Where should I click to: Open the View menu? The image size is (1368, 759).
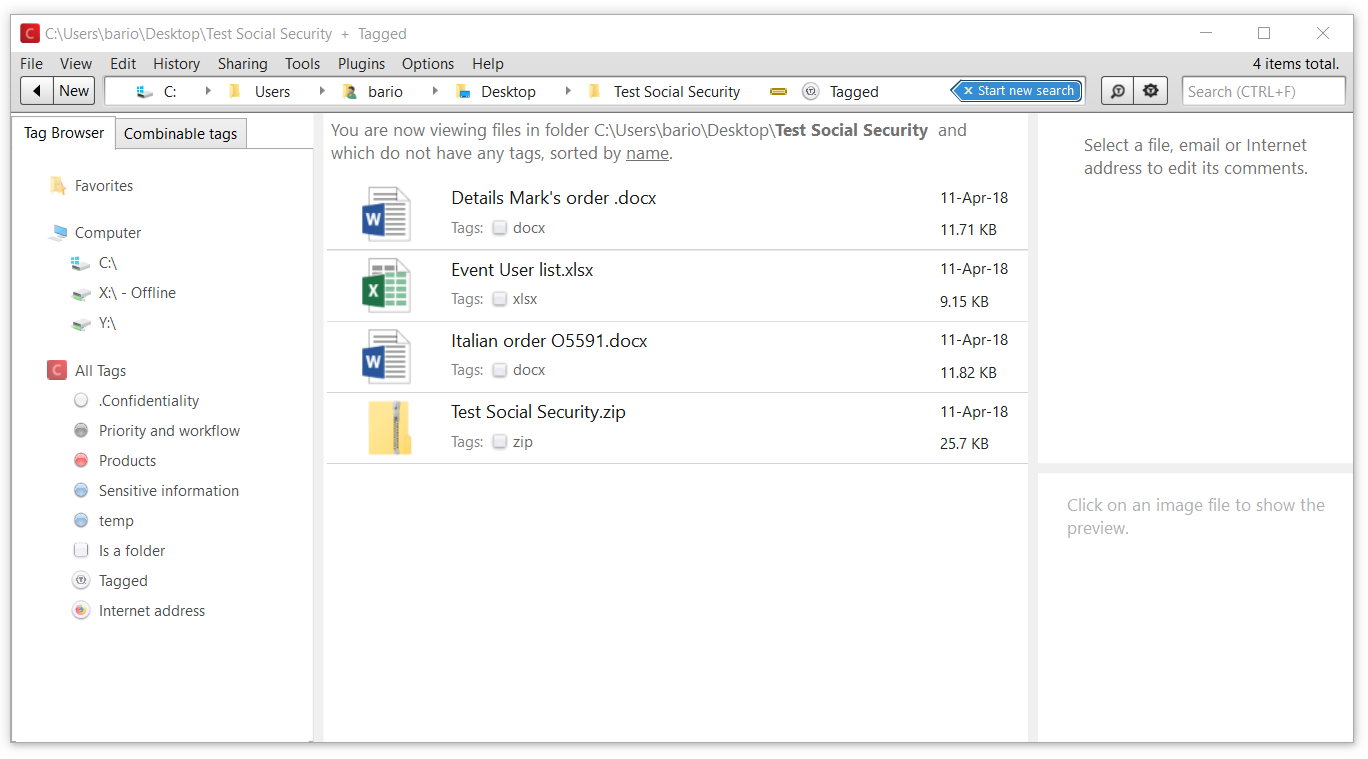coord(76,63)
